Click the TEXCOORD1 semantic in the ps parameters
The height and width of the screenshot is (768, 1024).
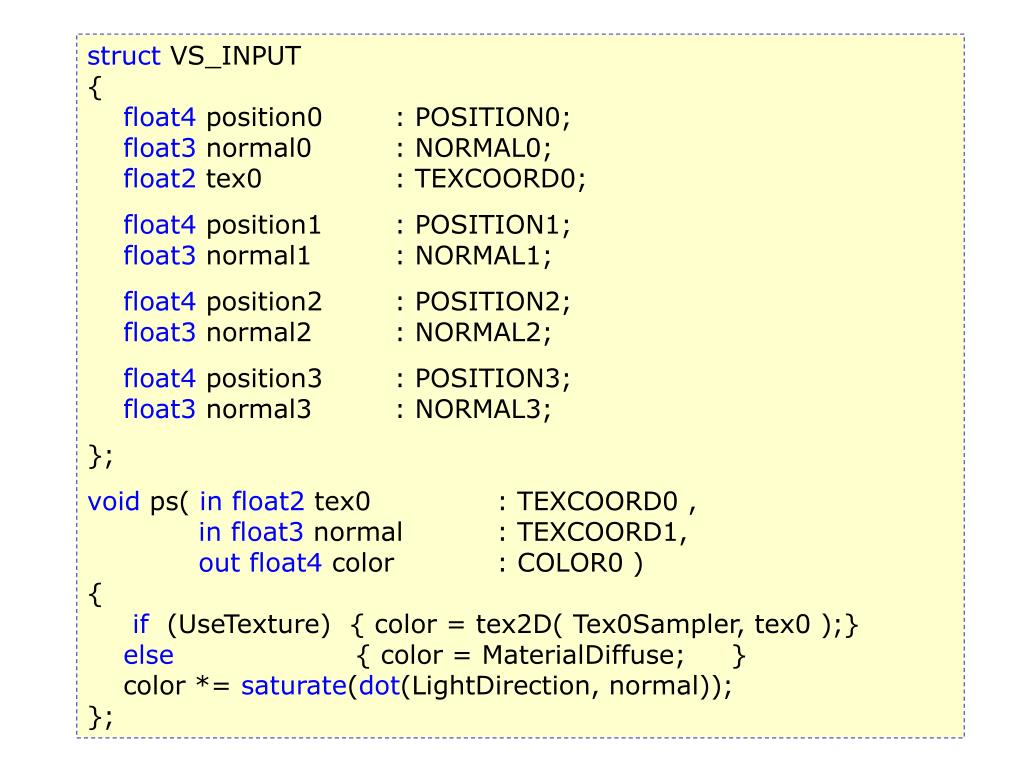597,532
